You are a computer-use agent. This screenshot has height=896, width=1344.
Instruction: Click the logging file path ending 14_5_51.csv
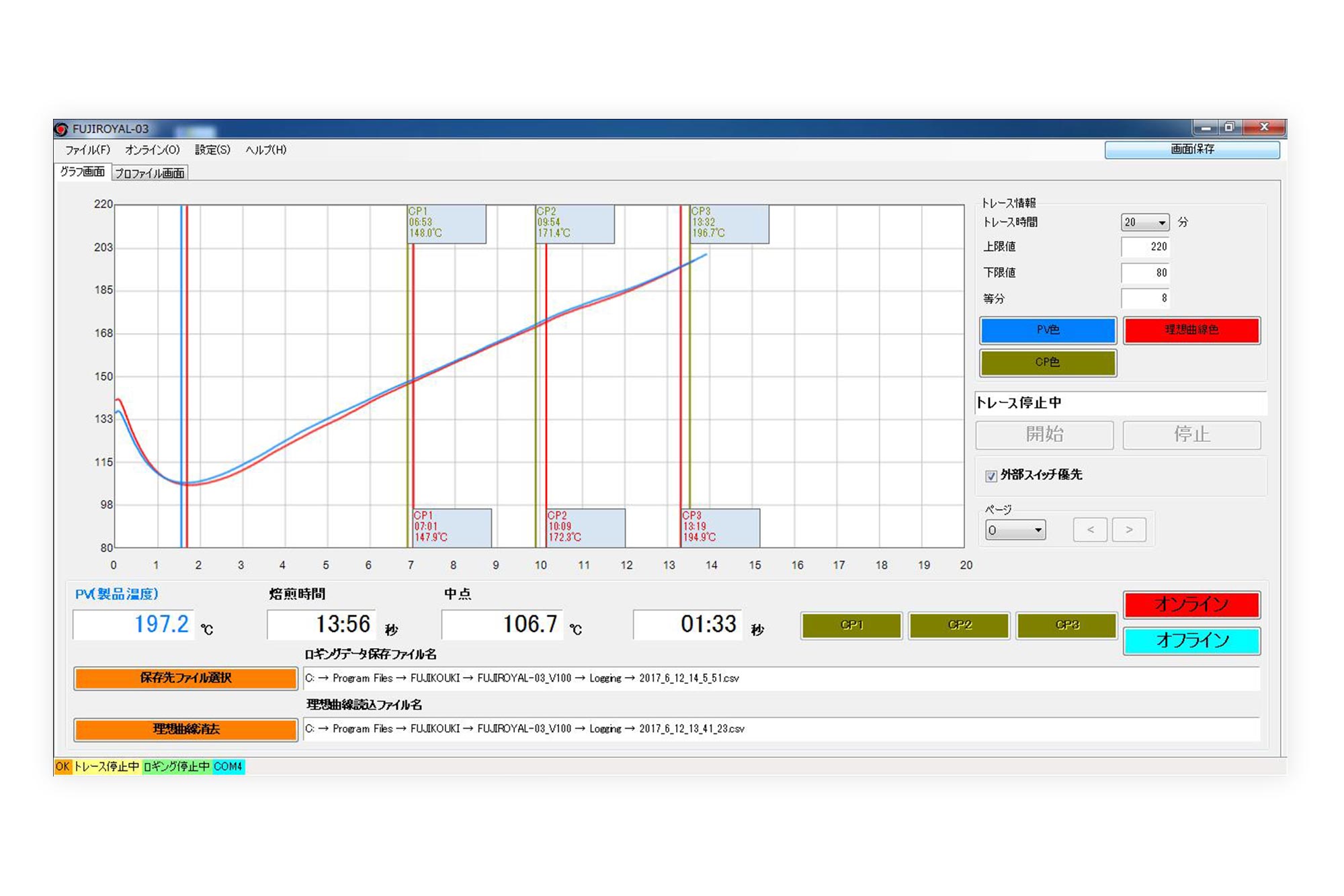tap(782, 678)
